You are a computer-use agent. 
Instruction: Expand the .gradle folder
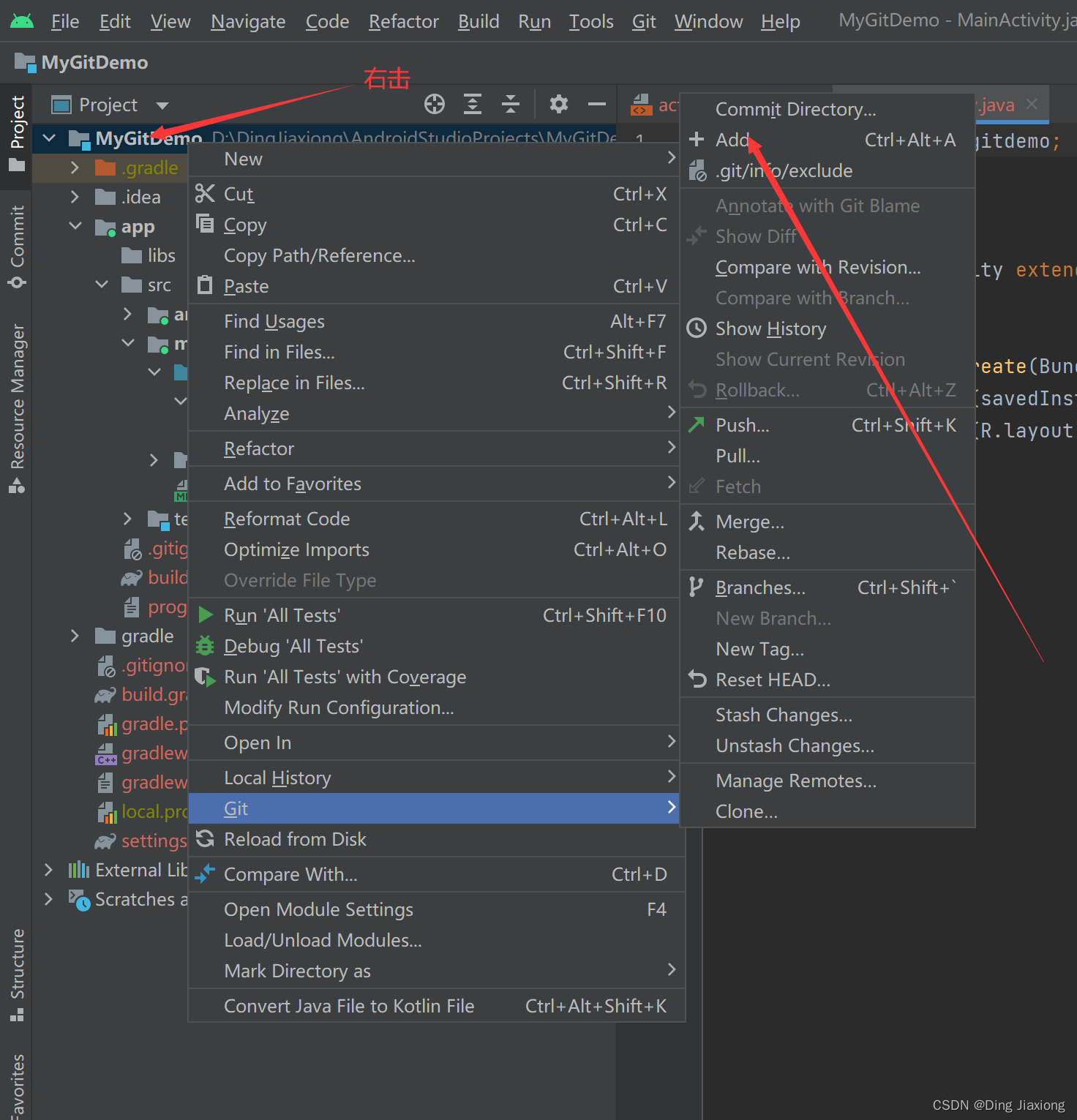tap(75, 168)
